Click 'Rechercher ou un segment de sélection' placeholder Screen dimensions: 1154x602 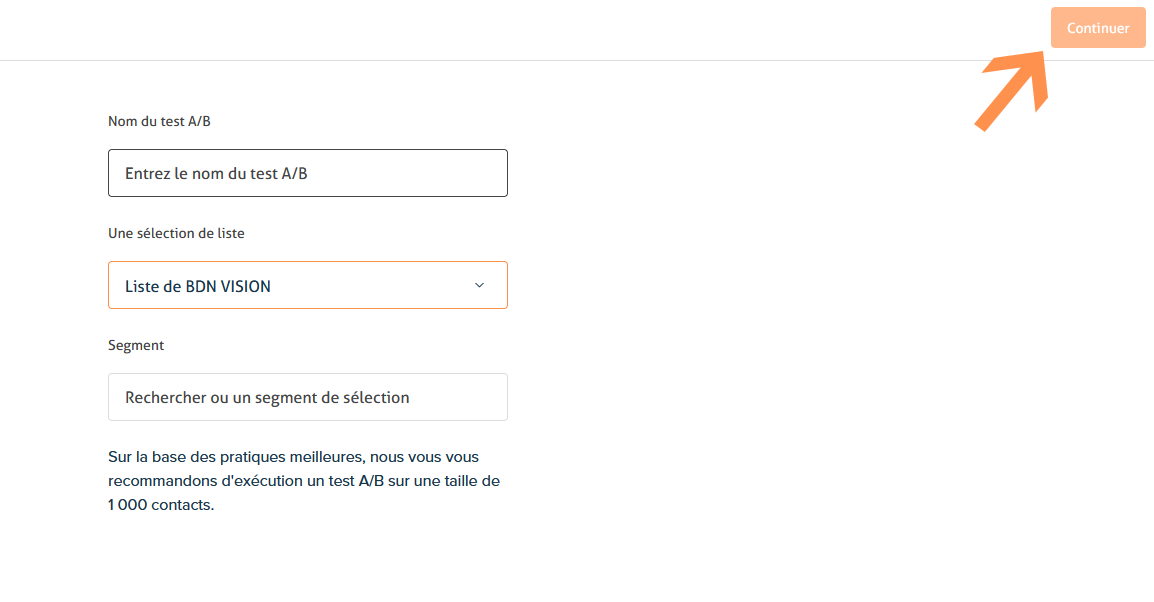coord(266,397)
